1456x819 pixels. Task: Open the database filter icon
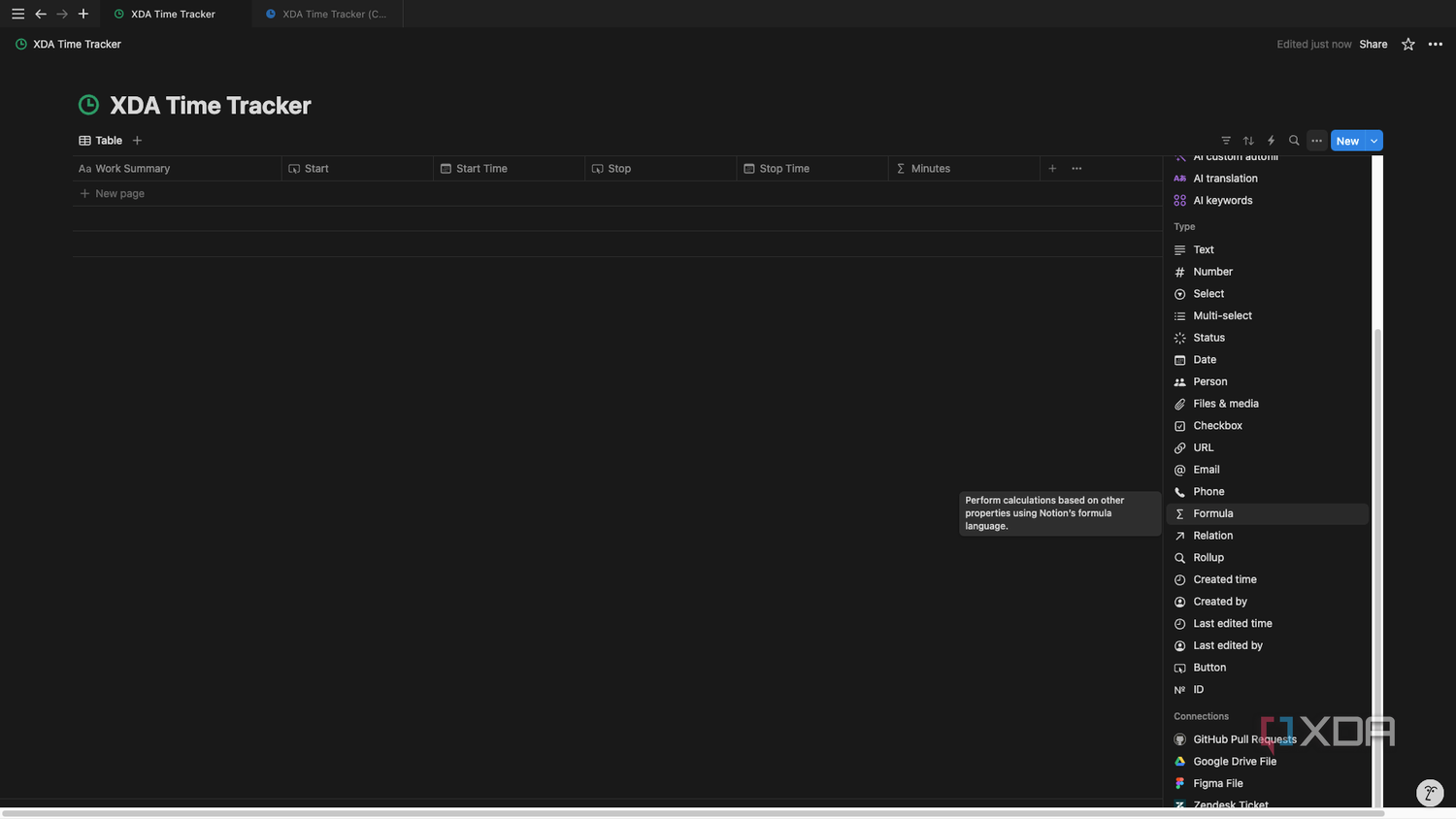click(x=1226, y=141)
